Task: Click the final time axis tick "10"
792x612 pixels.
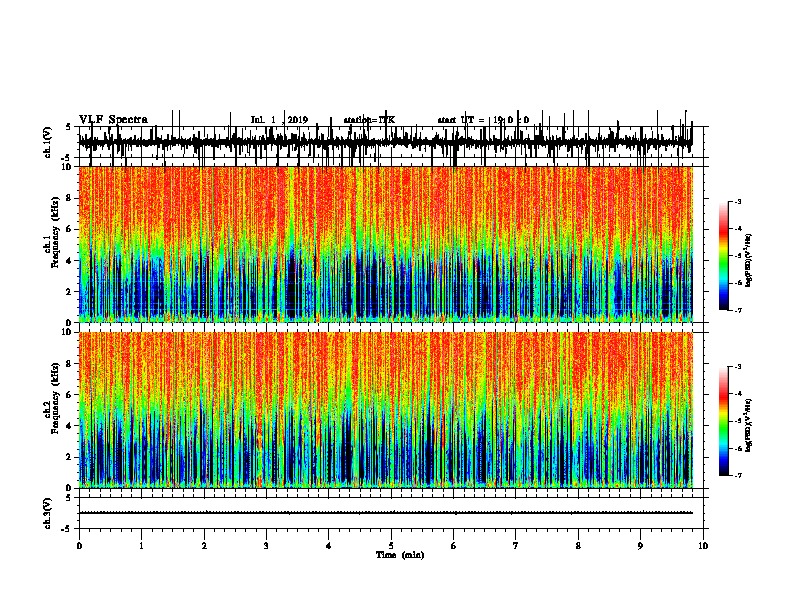Action: pos(703,546)
